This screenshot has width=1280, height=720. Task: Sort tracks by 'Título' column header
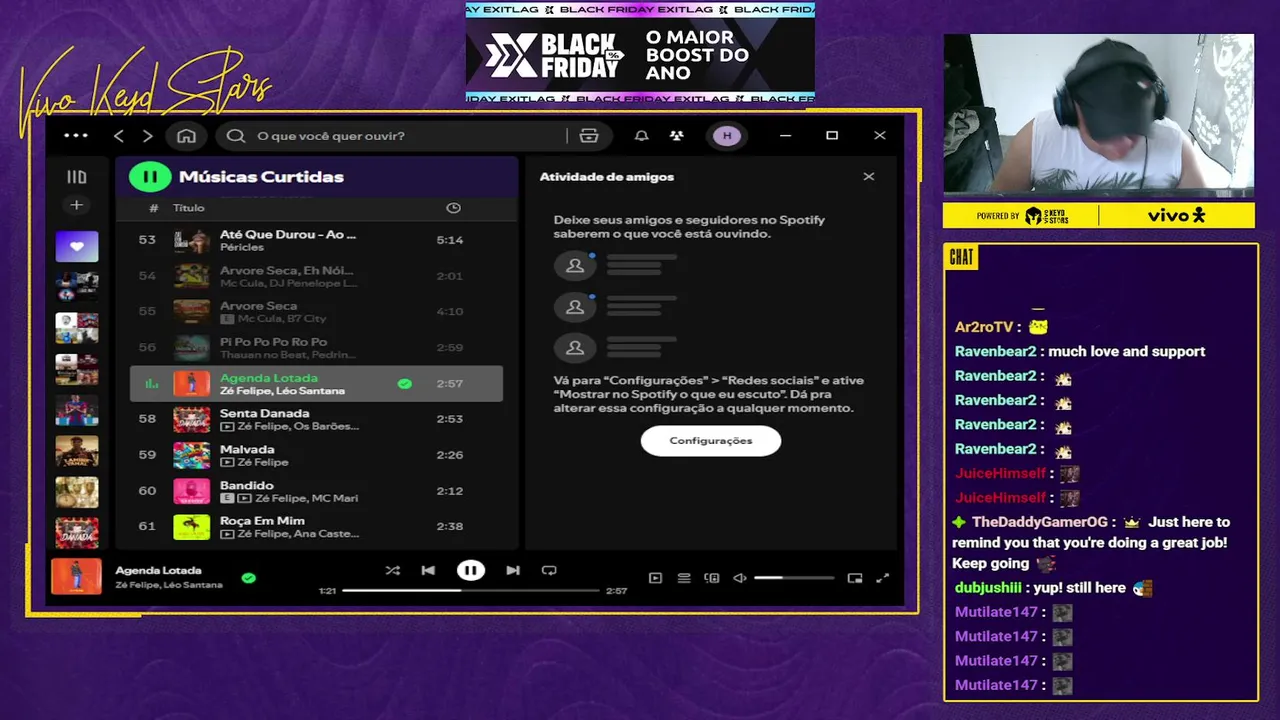(x=189, y=208)
